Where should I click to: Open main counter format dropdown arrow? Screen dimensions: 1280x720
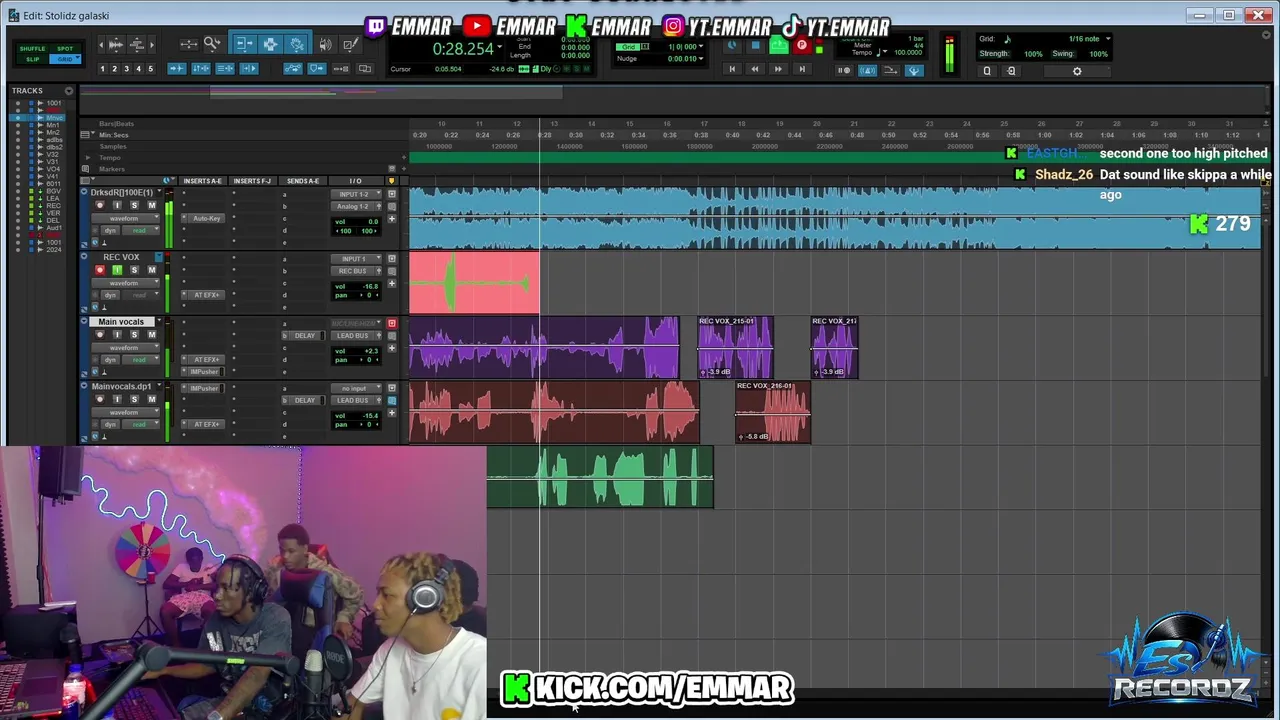click(499, 48)
